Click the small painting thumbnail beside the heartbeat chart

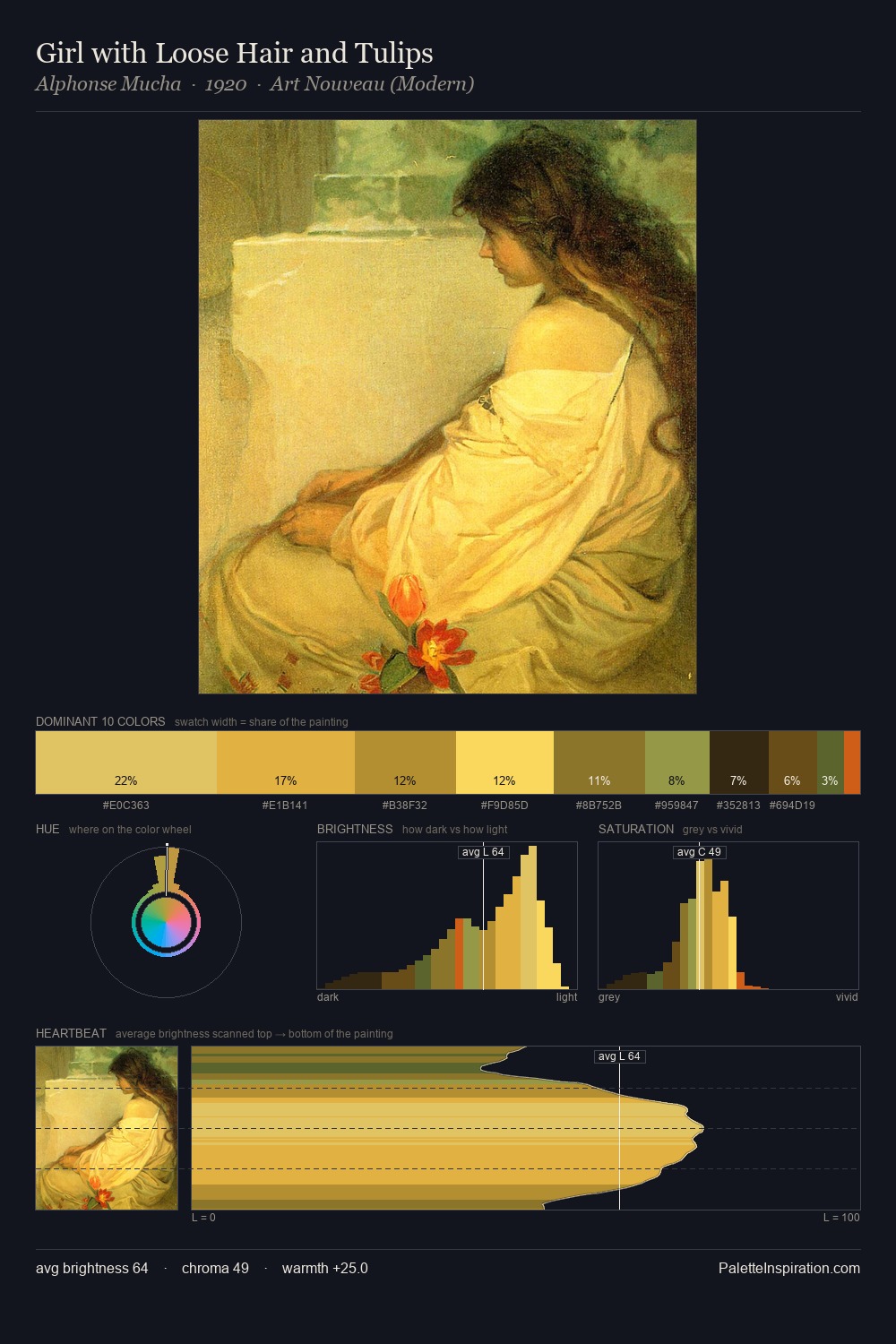coord(107,1128)
